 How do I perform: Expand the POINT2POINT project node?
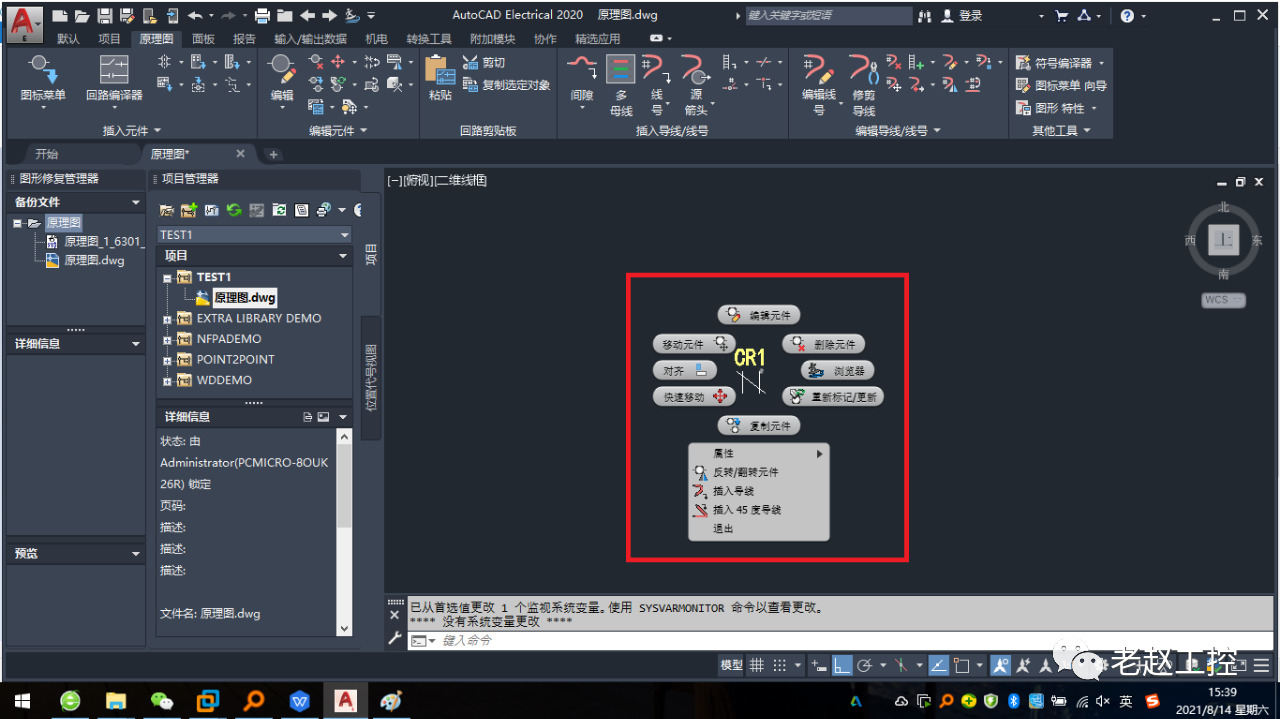point(167,360)
